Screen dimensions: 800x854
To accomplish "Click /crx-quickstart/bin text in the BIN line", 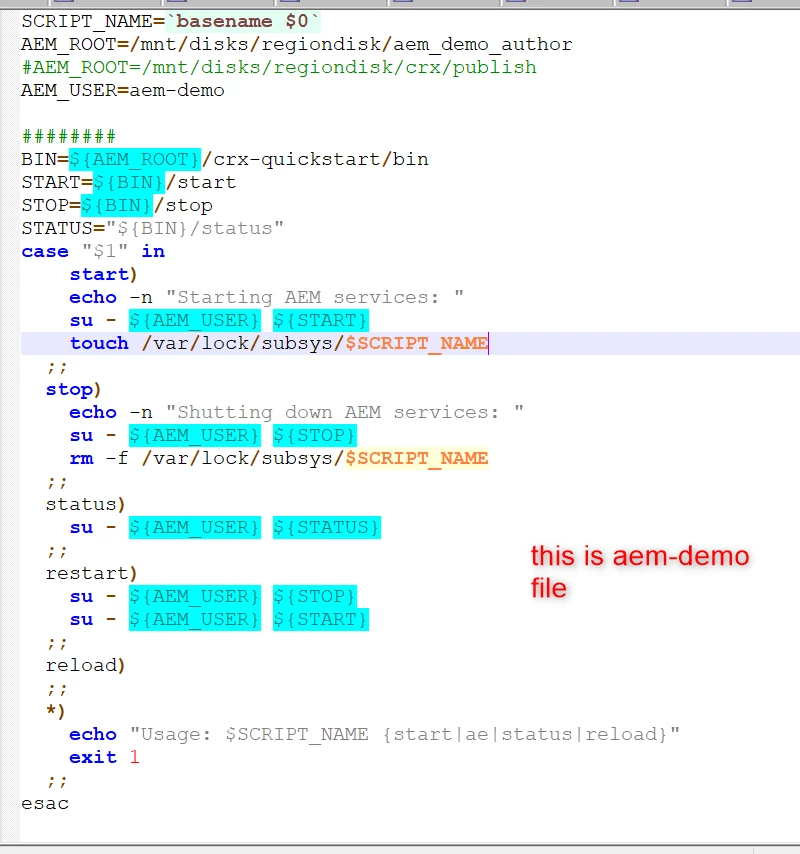I will (x=315, y=160).
